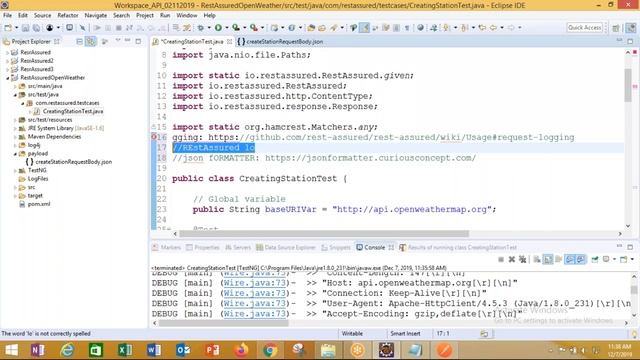Click the Quick Access search field
Screen dimensions: 640x360
pyautogui.click(x=584, y=27)
